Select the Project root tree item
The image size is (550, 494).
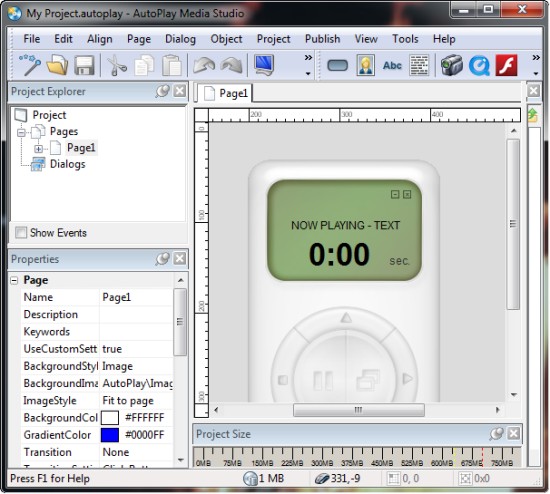(x=49, y=115)
